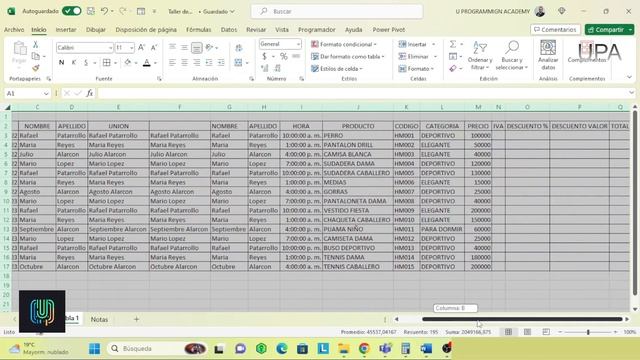
Task: Click the Compartir button
Action: click(x=606, y=29)
